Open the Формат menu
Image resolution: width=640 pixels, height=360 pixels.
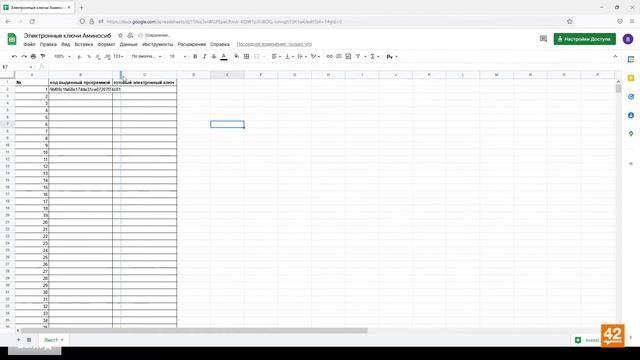(106, 44)
